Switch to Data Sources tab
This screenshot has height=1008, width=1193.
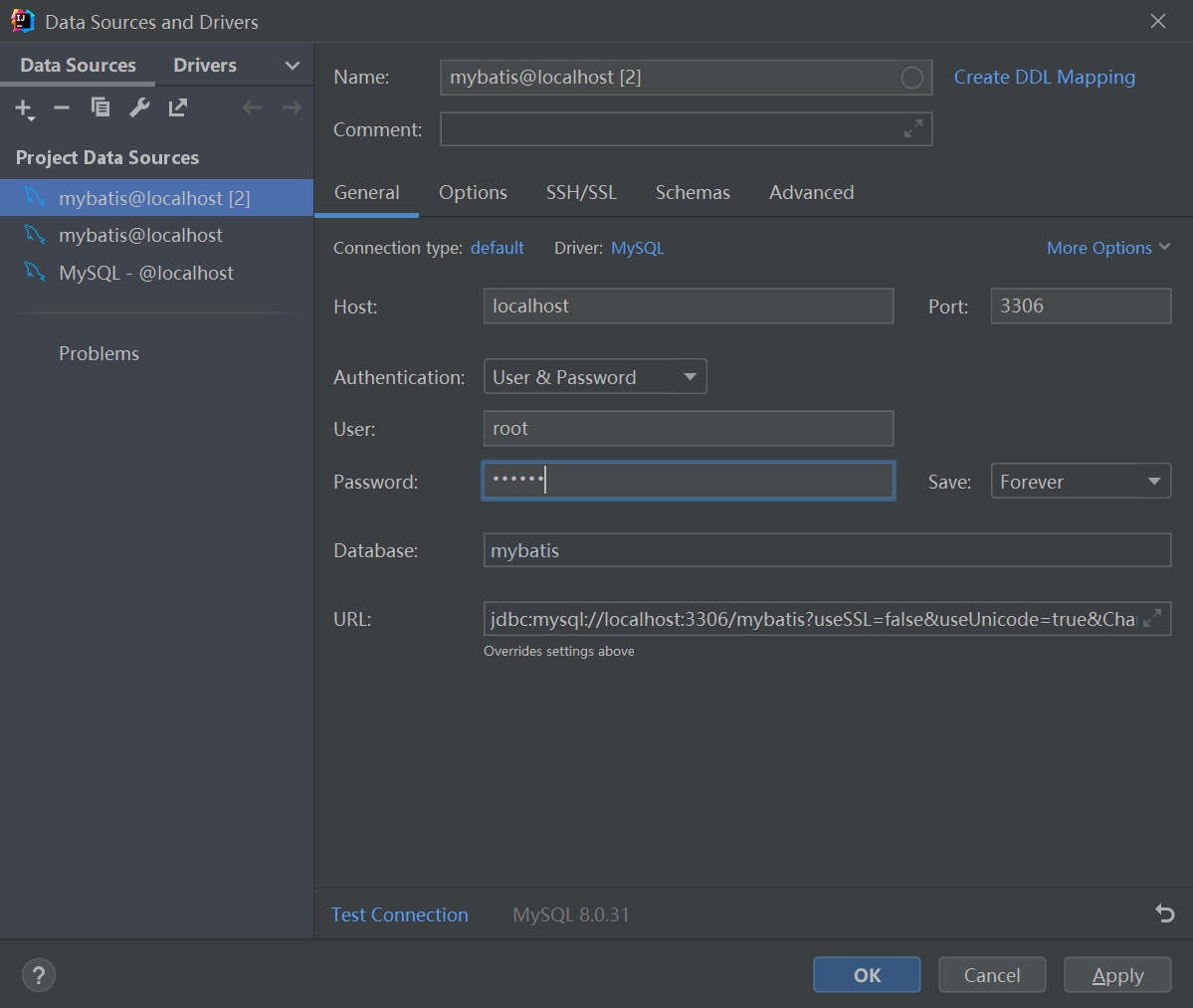(x=79, y=66)
